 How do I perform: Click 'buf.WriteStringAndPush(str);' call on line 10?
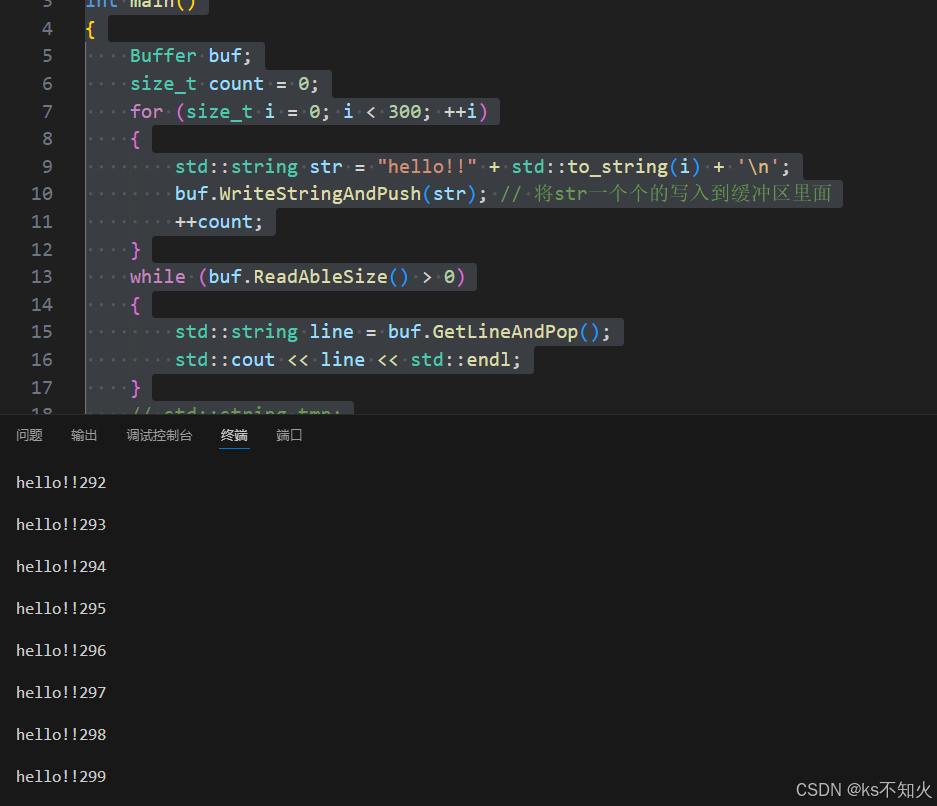331,194
